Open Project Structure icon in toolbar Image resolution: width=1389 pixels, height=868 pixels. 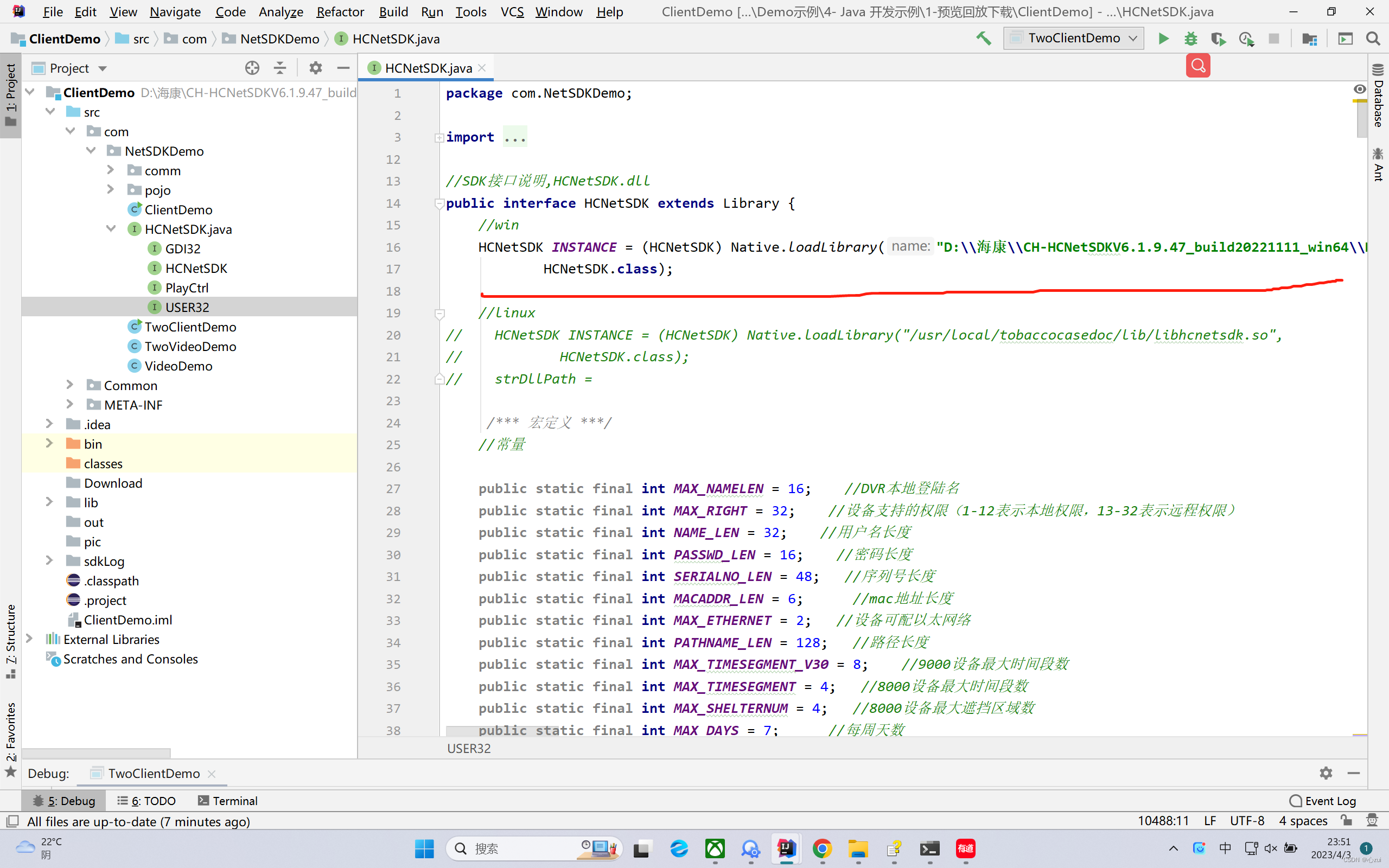[1309, 39]
